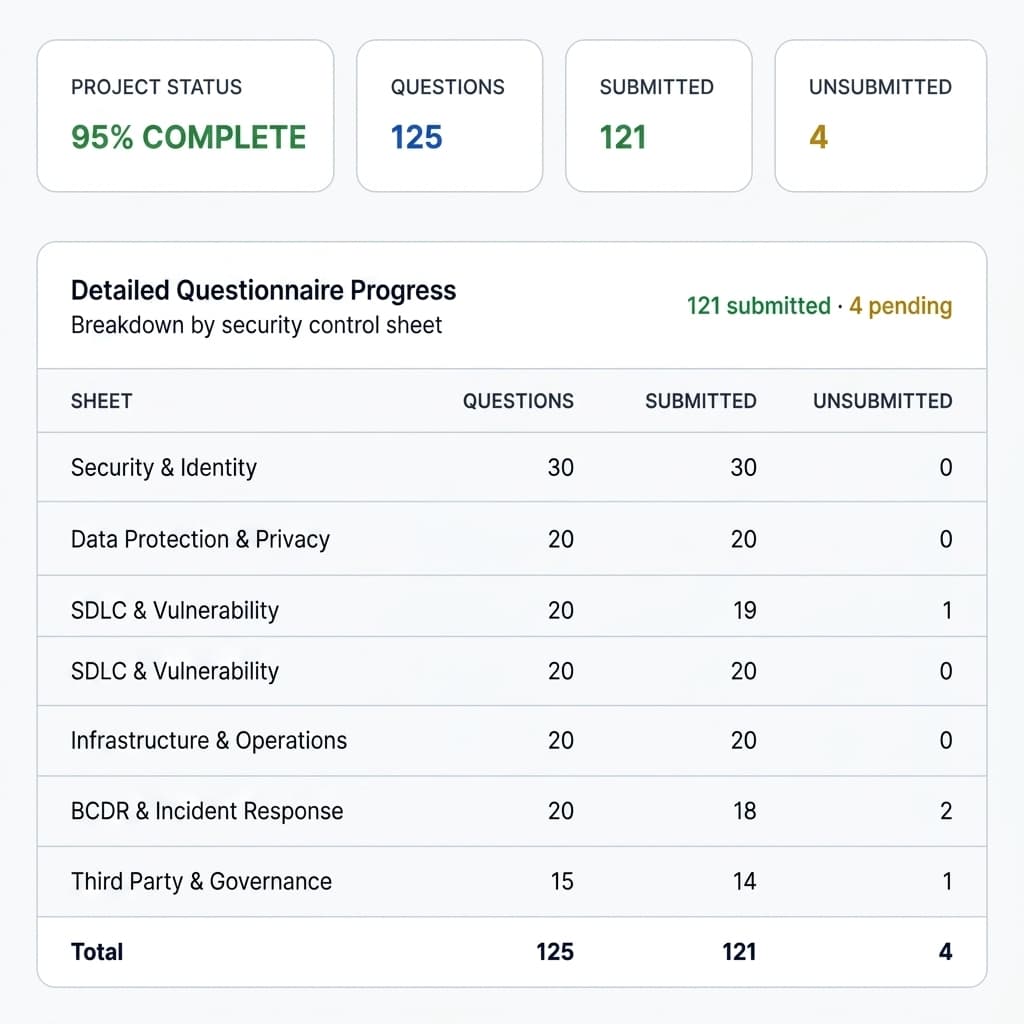Click the Detailed Questionnaire Progress heading
Image resolution: width=1024 pixels, height=1024 pixels.
(x=263, y=290)
